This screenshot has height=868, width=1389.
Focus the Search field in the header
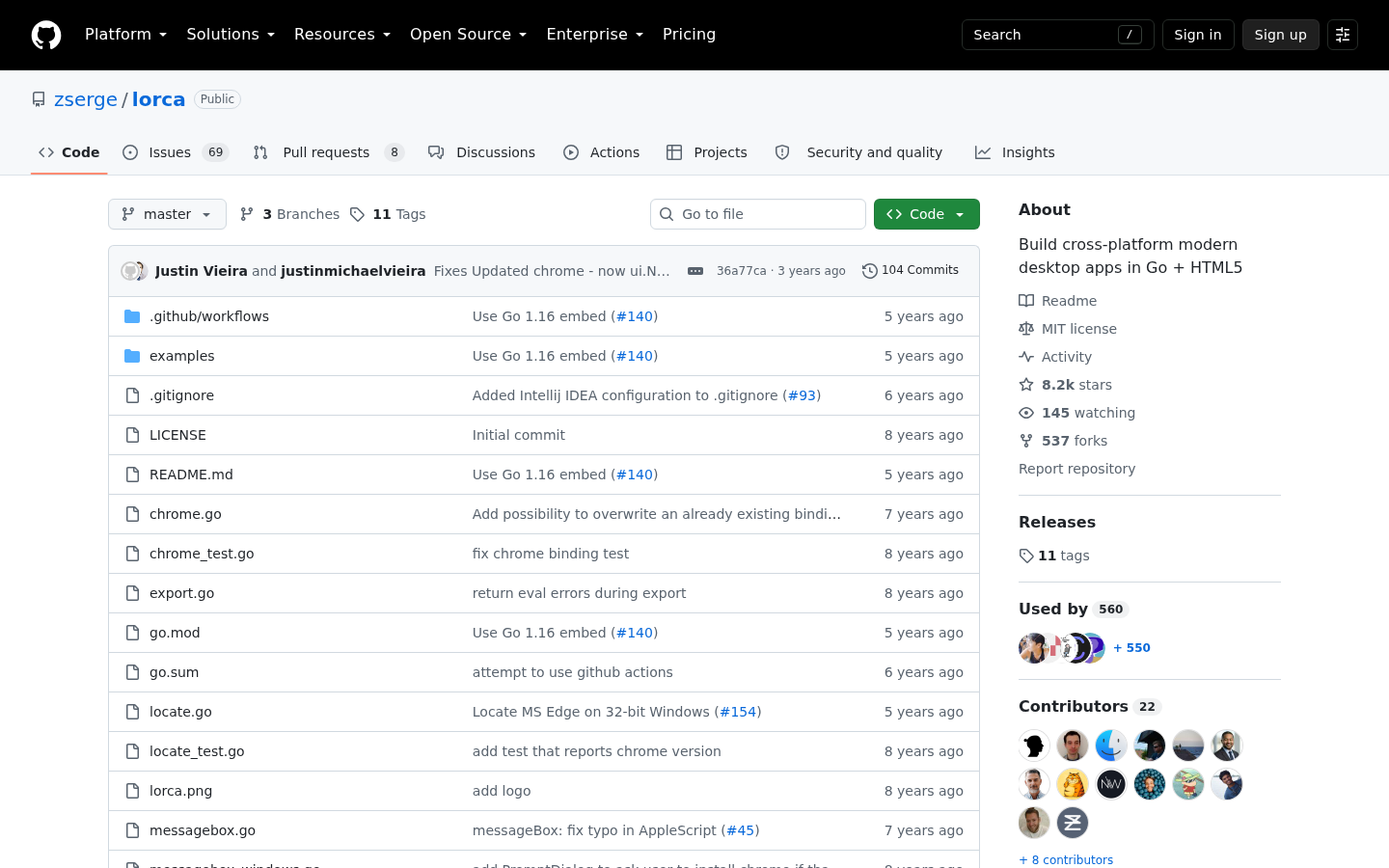[1058, 35]
